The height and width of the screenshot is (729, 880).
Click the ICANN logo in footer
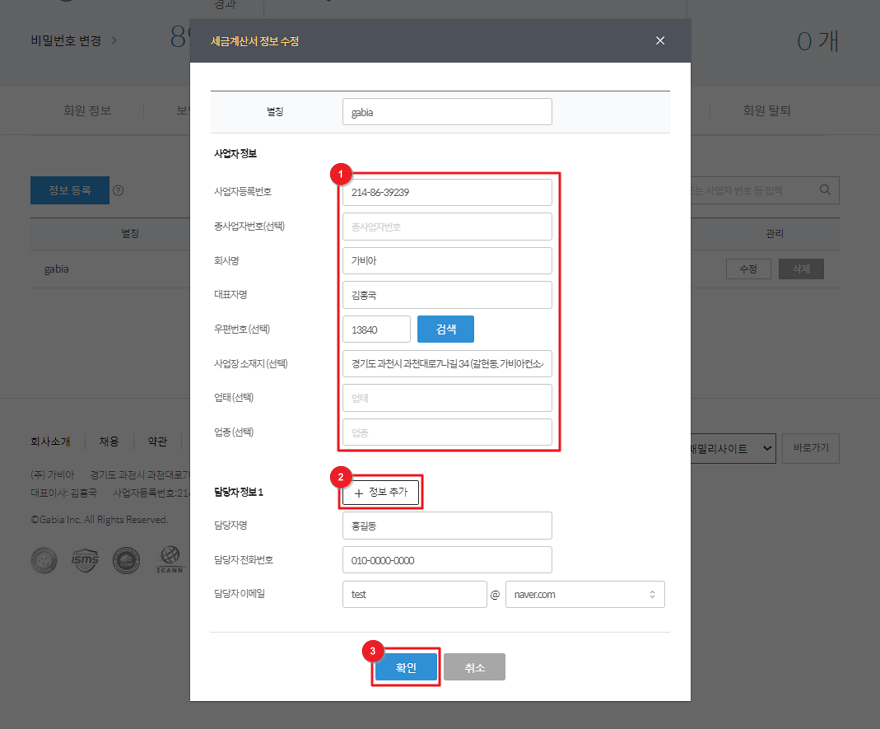[x=172, y=561]
